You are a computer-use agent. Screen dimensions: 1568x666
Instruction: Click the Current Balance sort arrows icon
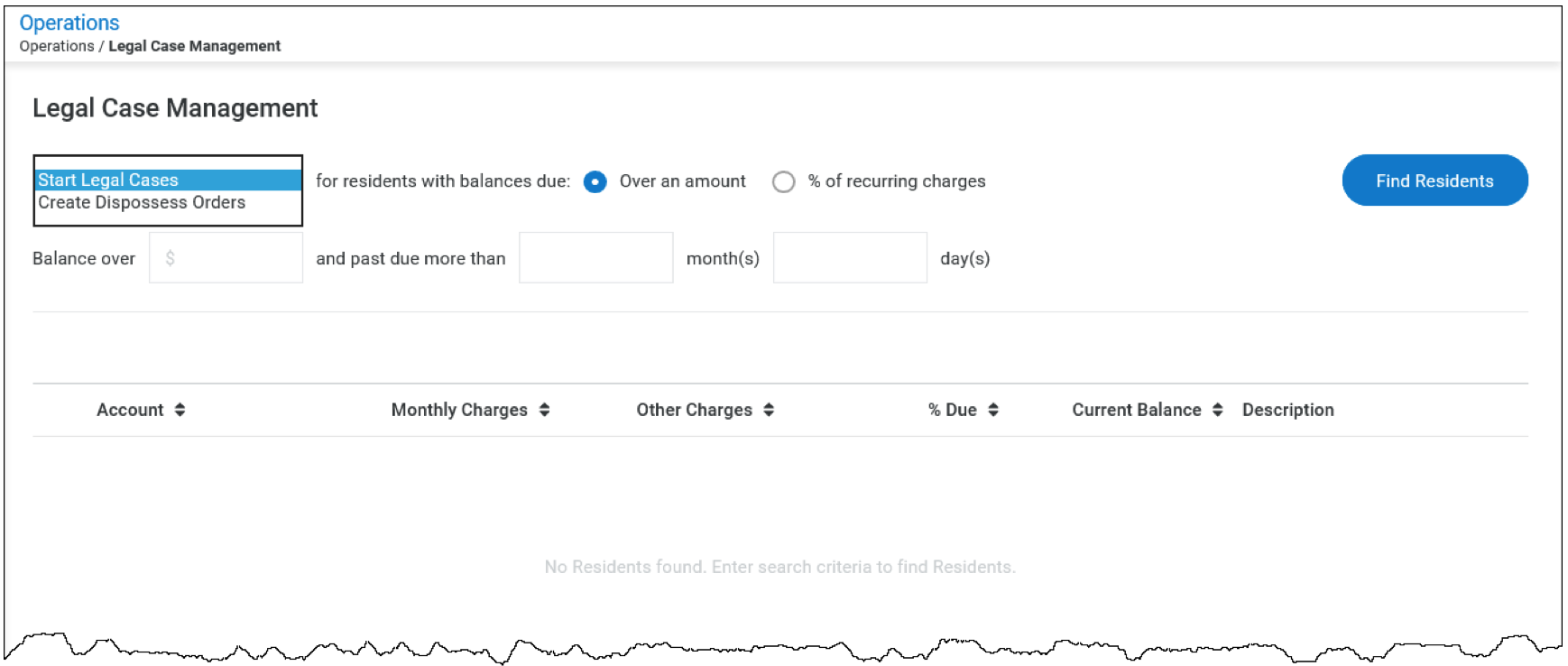click(x=1217, y=410)
